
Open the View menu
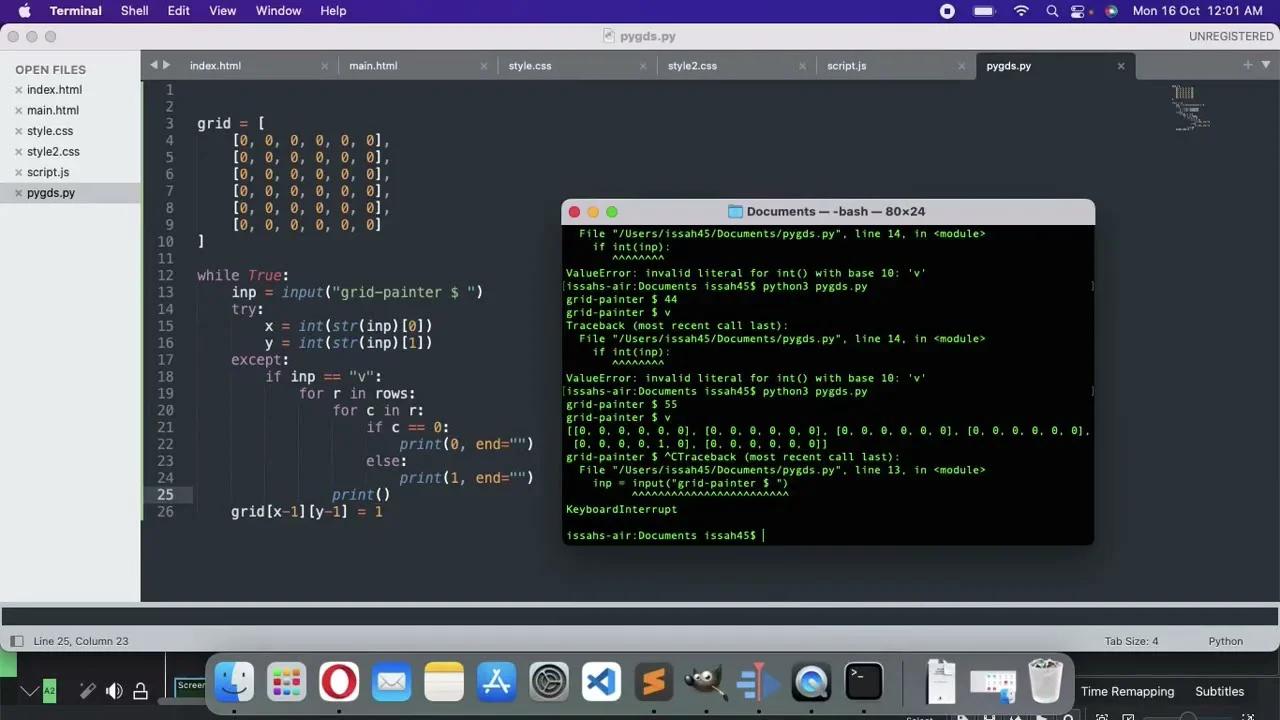coord(223,11)
